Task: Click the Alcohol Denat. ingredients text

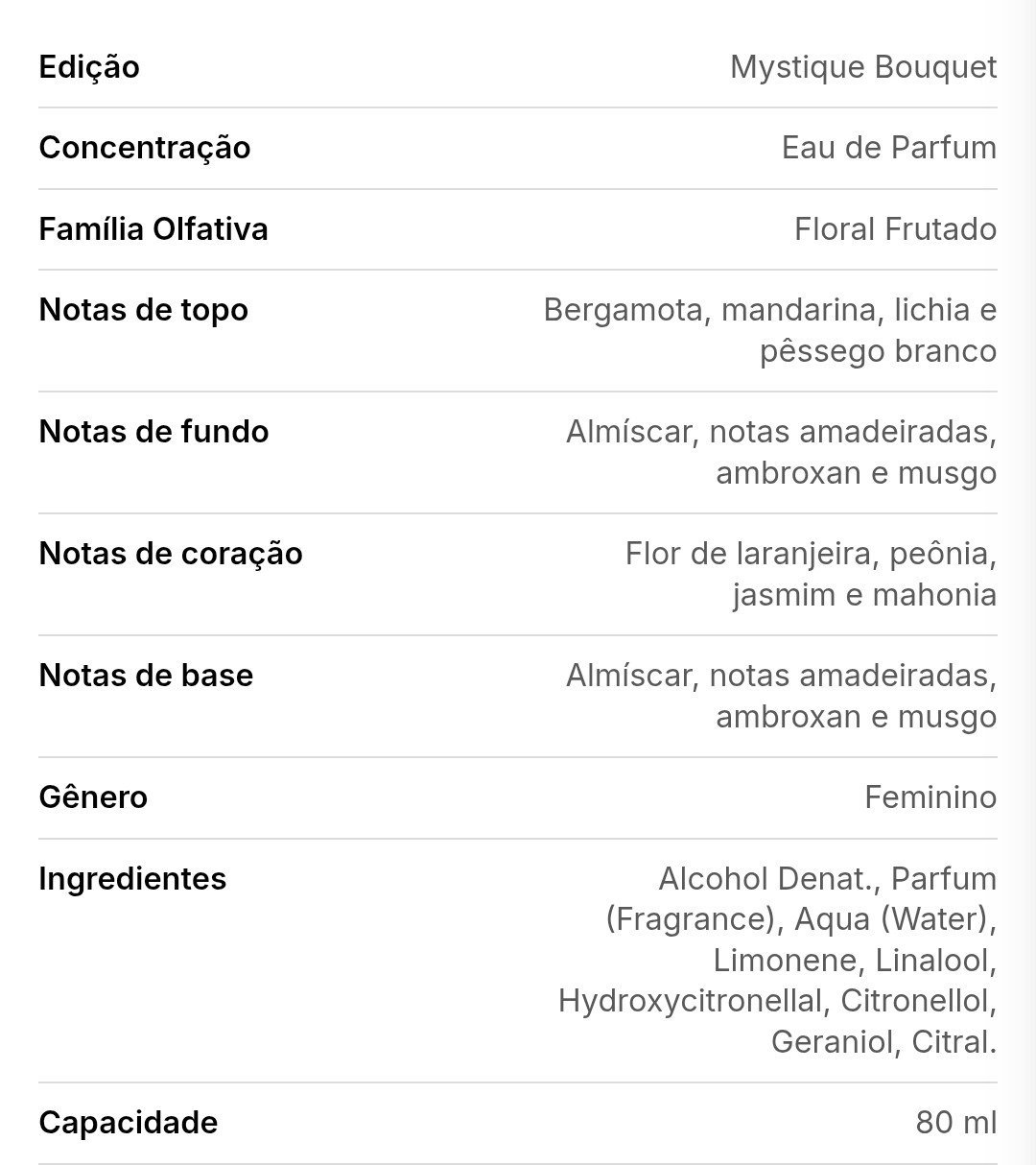Action: tap(778, 961)
